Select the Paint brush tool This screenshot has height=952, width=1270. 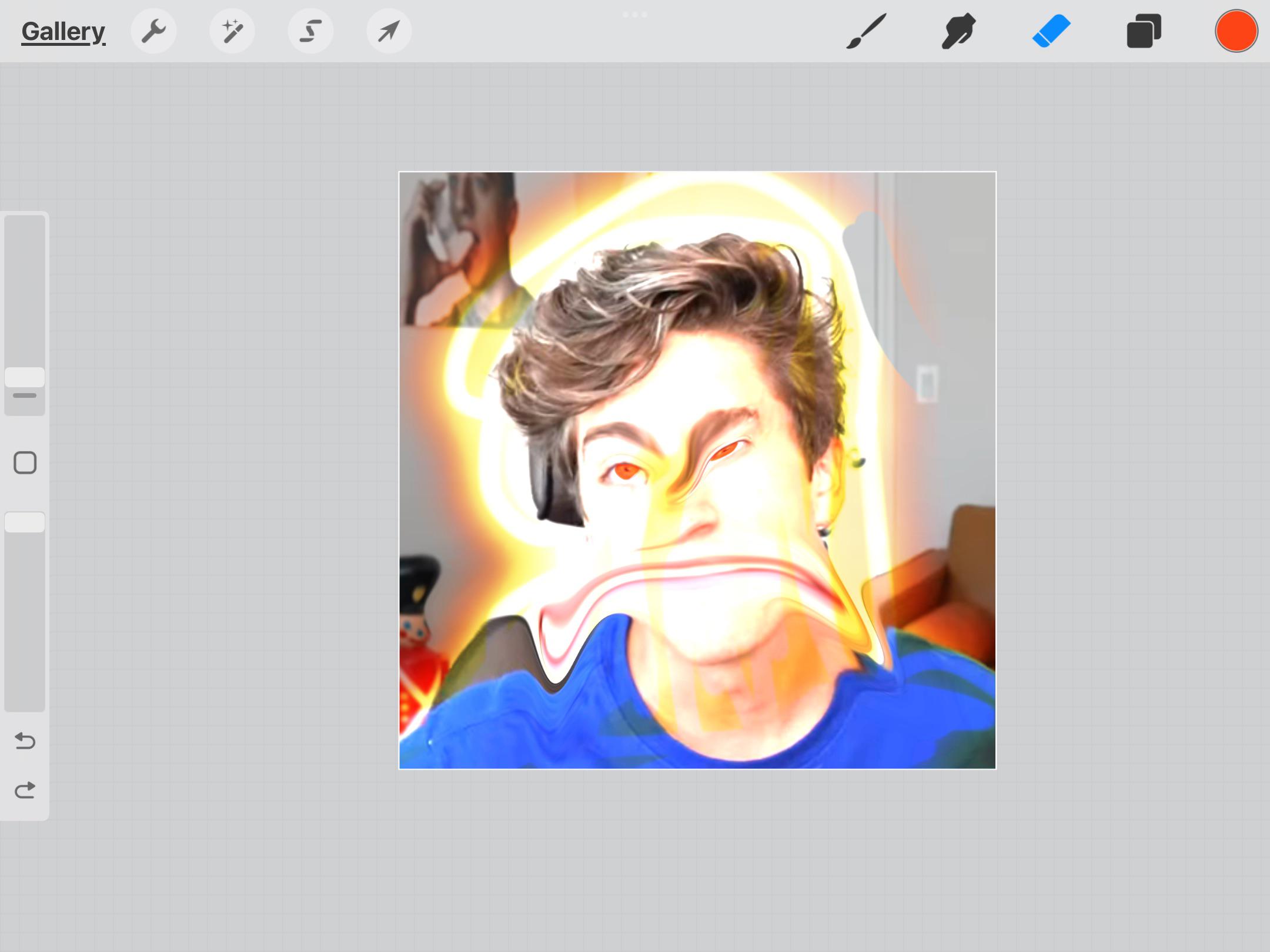[x=866, y=31]
